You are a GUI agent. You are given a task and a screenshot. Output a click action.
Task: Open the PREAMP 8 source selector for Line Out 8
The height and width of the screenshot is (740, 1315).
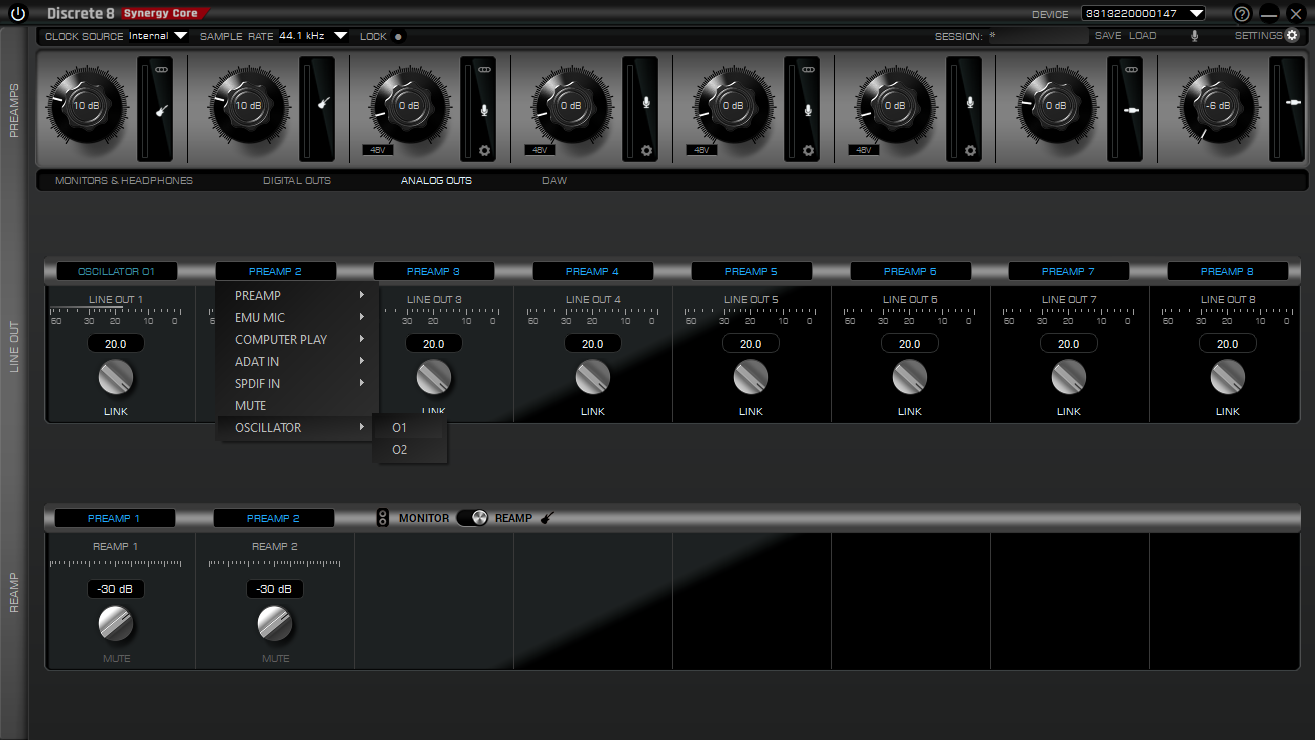click(x=1227, y=271)
